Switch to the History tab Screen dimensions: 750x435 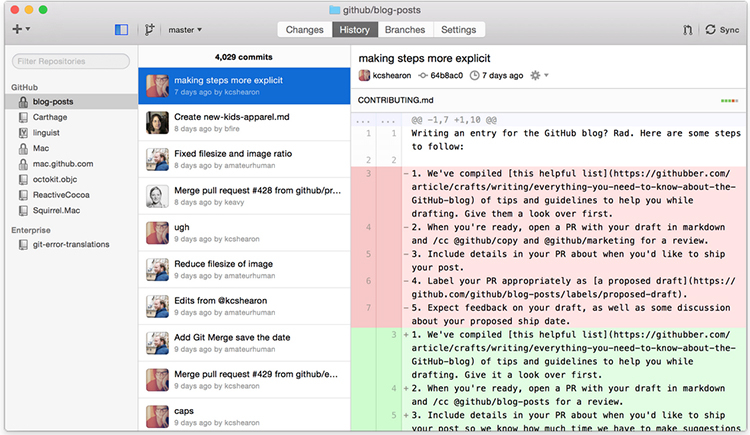[354, 30]
